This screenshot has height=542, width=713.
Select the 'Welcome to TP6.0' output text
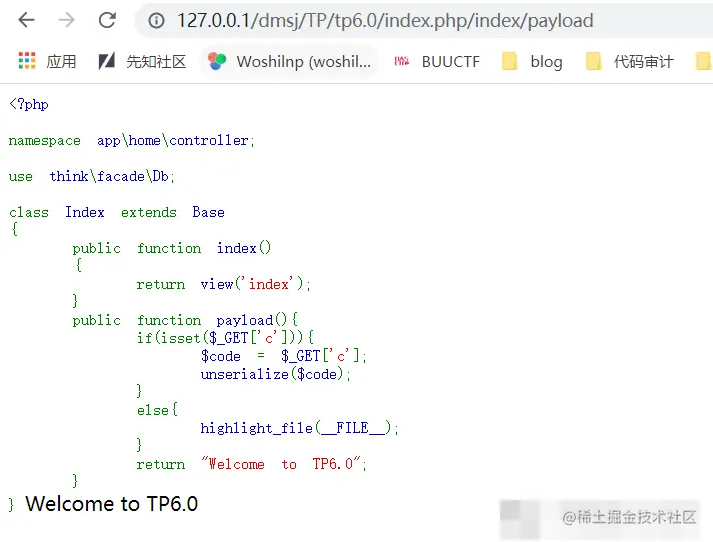[111, 504]
